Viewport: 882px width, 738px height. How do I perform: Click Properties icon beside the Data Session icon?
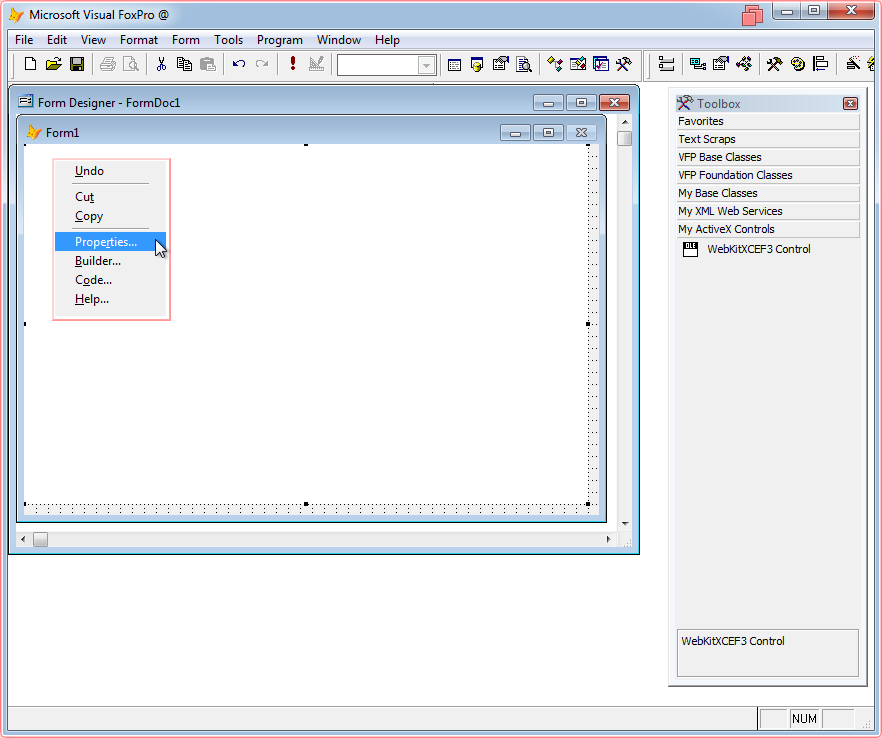tap(501, 65)
